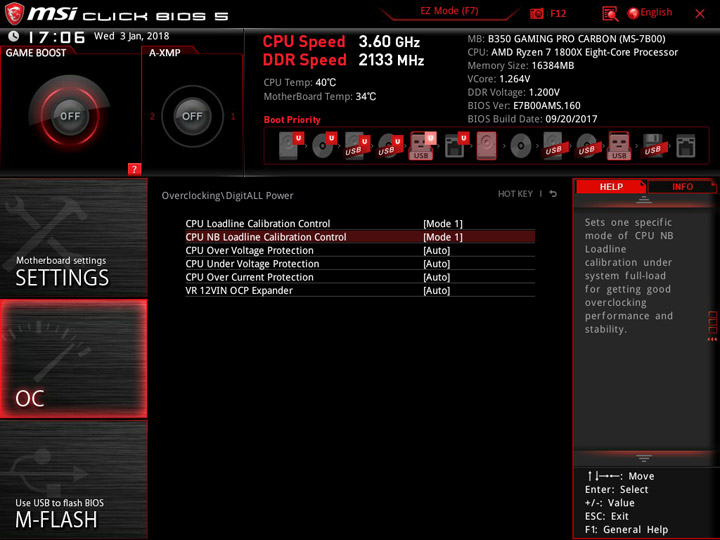Open the CPU Under Voltage Protection [Auto] value
This screenshot has width=720, height=540.
point(437,264)
